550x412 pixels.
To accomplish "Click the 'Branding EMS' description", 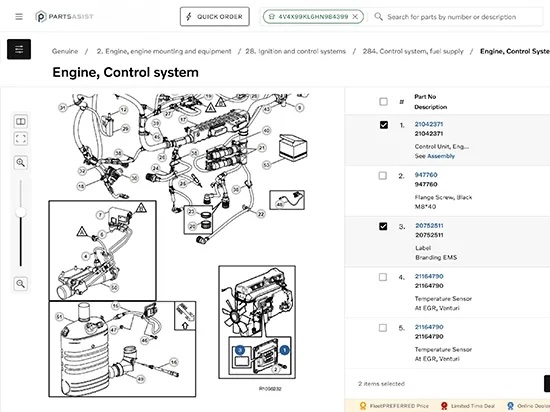I will pyautogui.click(x=436, y=257).
